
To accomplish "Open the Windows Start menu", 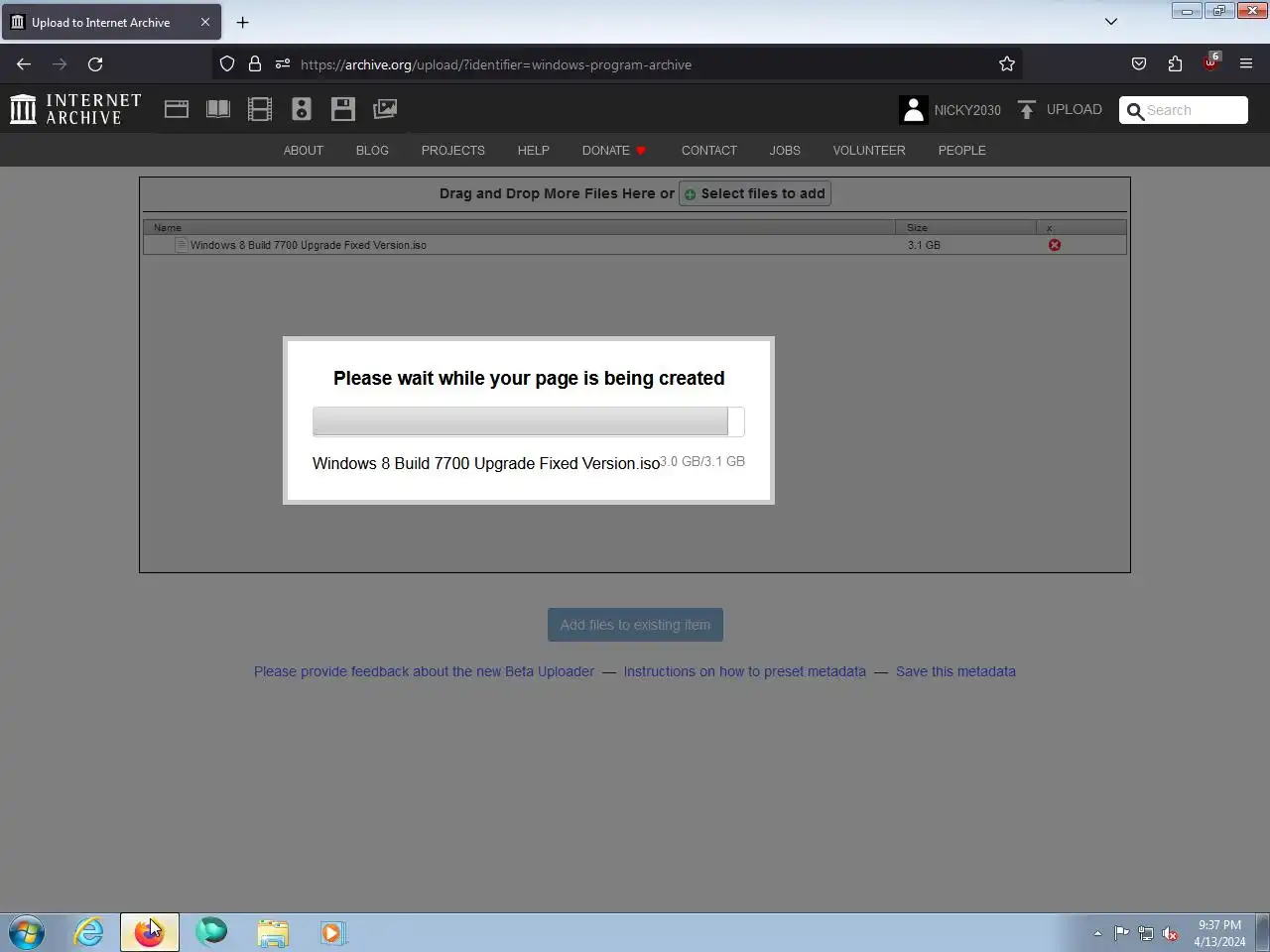I will coord(27,932).
